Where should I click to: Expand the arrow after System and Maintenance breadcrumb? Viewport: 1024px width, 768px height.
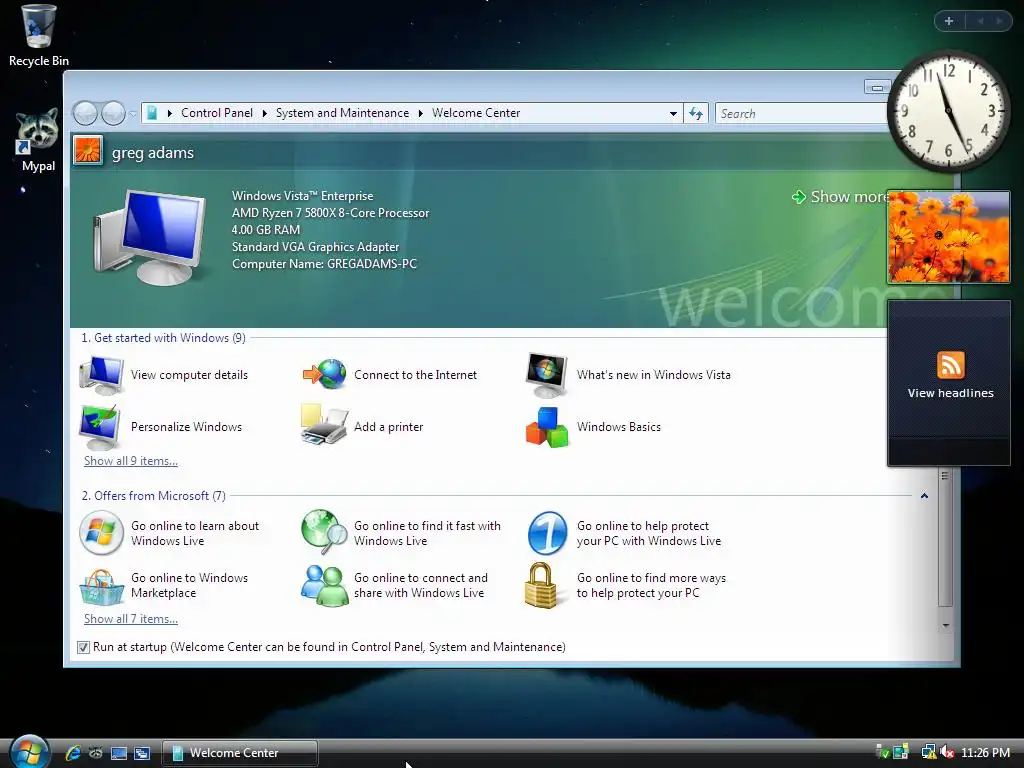coord(421,114)
